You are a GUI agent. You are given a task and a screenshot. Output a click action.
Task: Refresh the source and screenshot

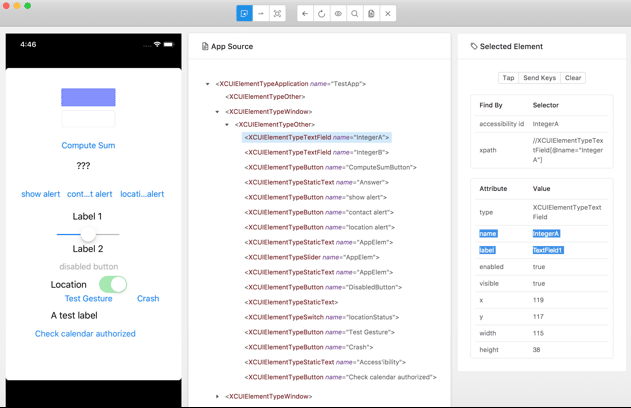coord(321,14)
